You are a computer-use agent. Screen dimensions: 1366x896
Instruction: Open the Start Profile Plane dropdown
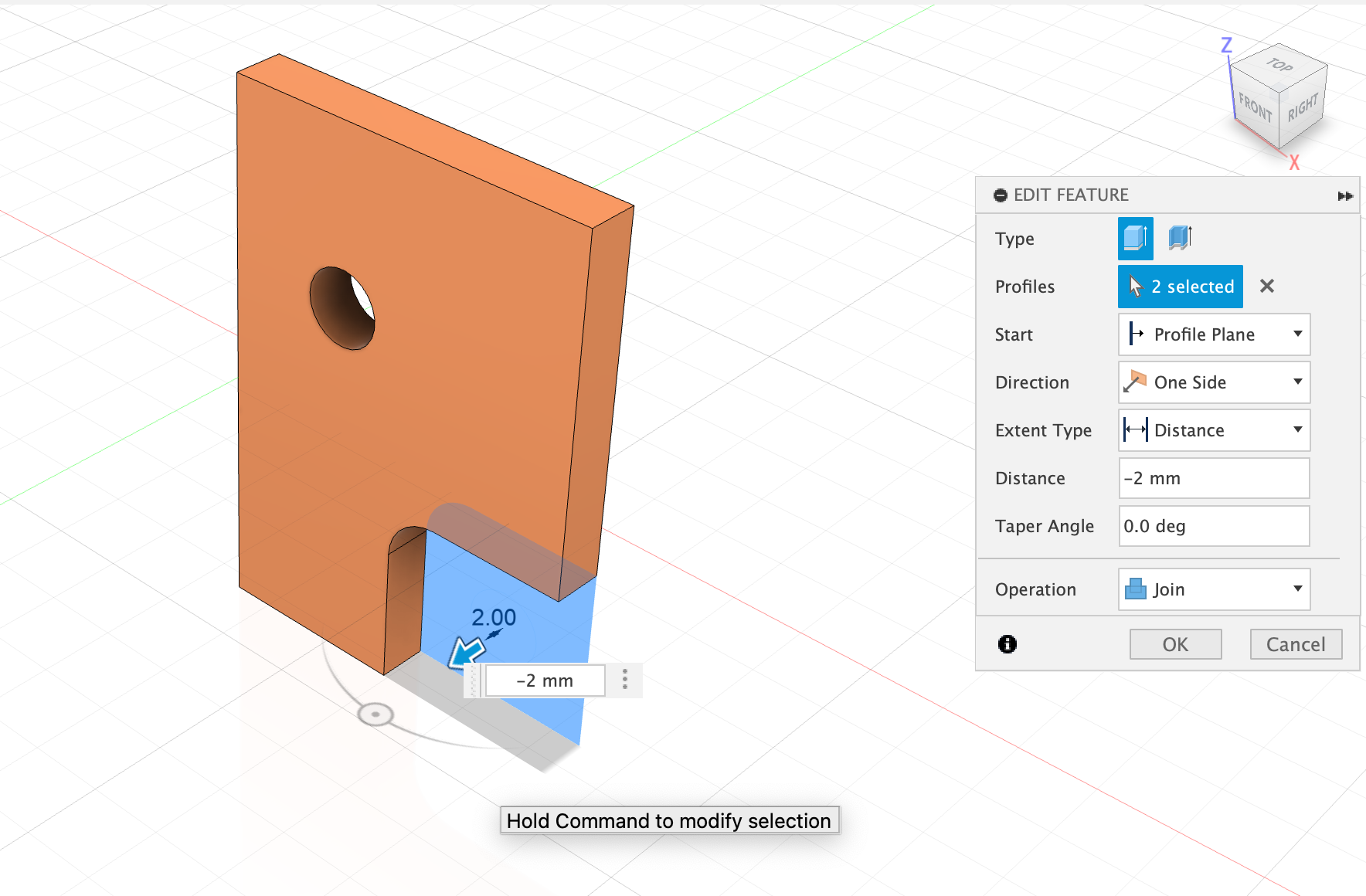pos(1214,334)
